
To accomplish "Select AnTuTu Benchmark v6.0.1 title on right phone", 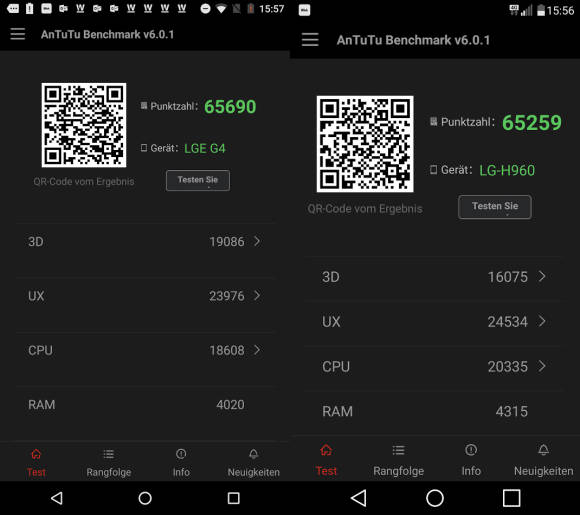I will pyautogui.click(x=413, y=40).
